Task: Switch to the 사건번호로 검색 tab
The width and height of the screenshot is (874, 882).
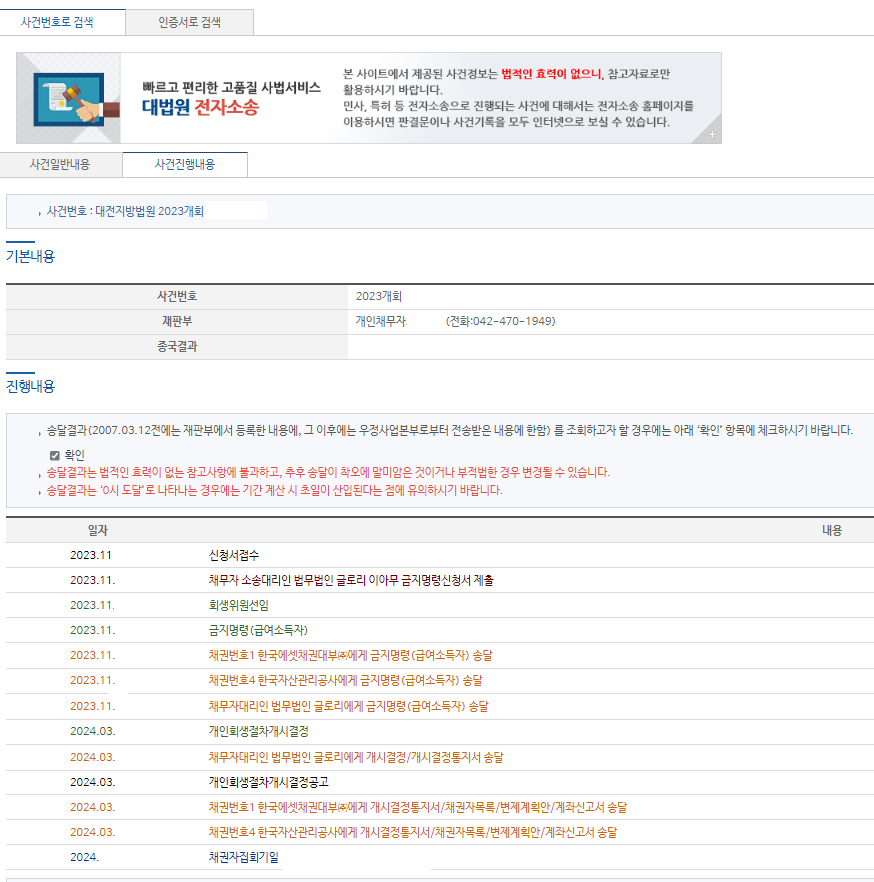Action: (x=63, y=22)
